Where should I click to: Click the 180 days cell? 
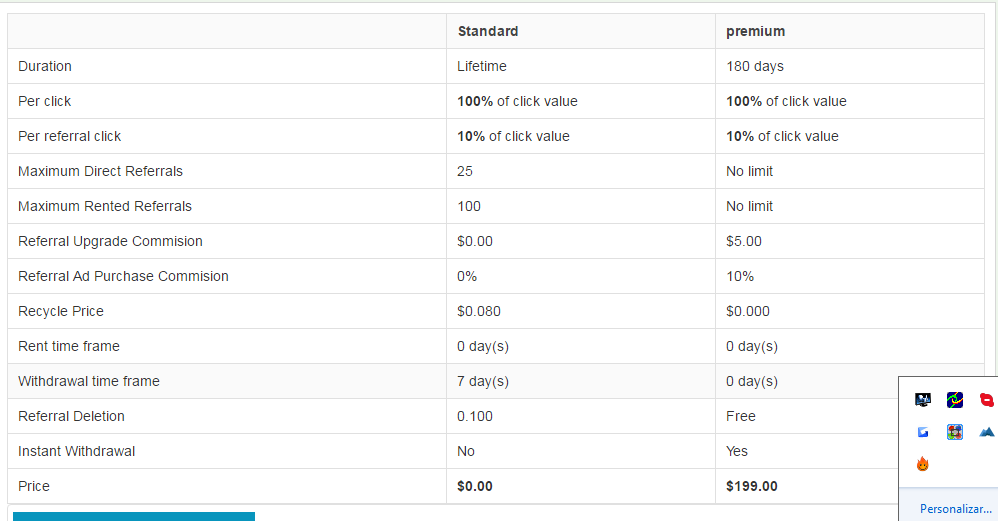click(x=754, y=66)
